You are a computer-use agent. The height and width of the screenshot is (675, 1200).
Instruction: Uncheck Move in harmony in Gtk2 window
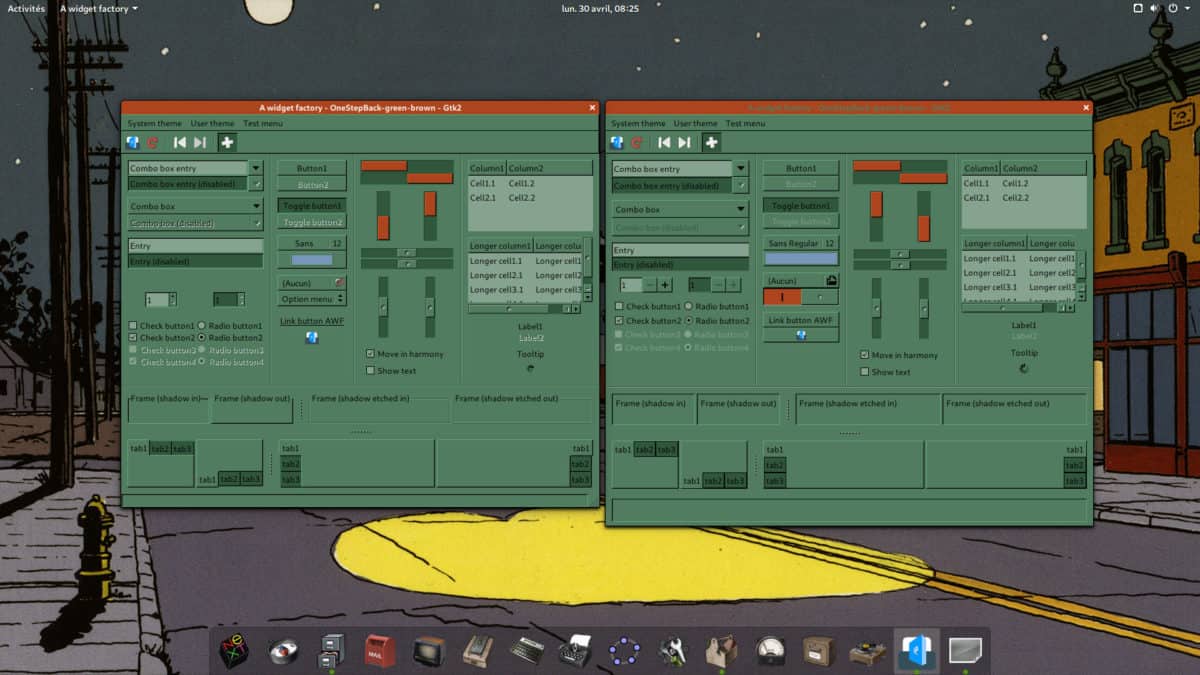pos(371,353)
